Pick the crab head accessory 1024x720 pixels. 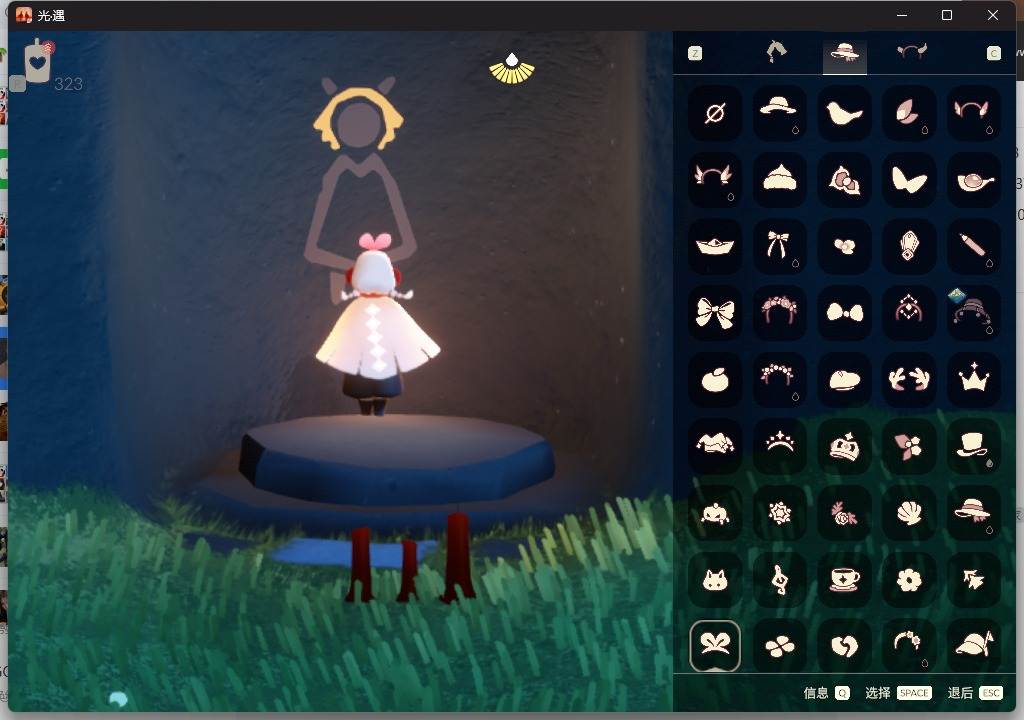coord(714,513)
